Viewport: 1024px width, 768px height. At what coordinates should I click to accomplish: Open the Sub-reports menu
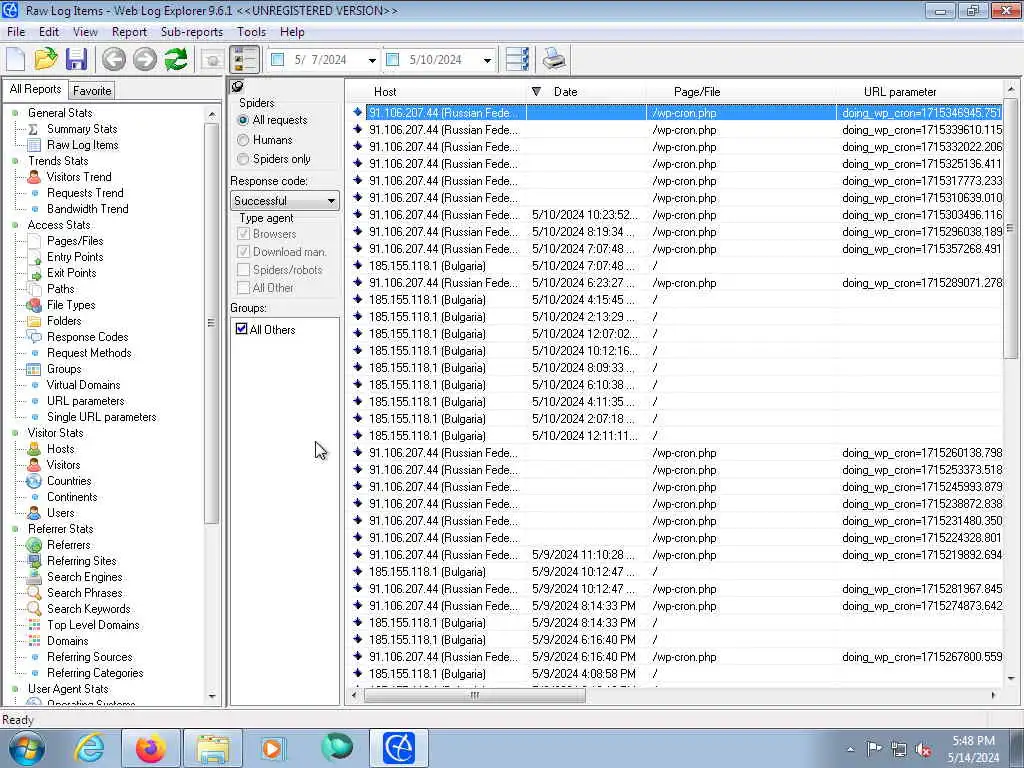point(191,32)
